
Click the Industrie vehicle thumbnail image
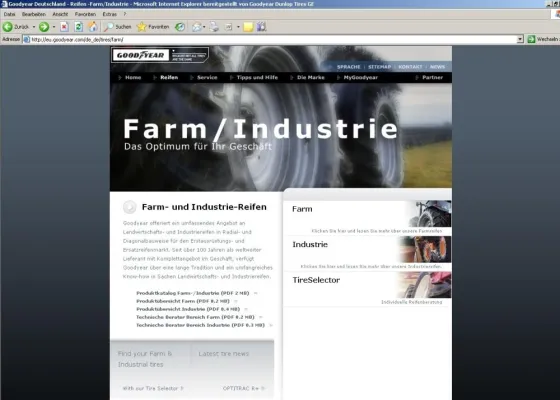point(425,249)
